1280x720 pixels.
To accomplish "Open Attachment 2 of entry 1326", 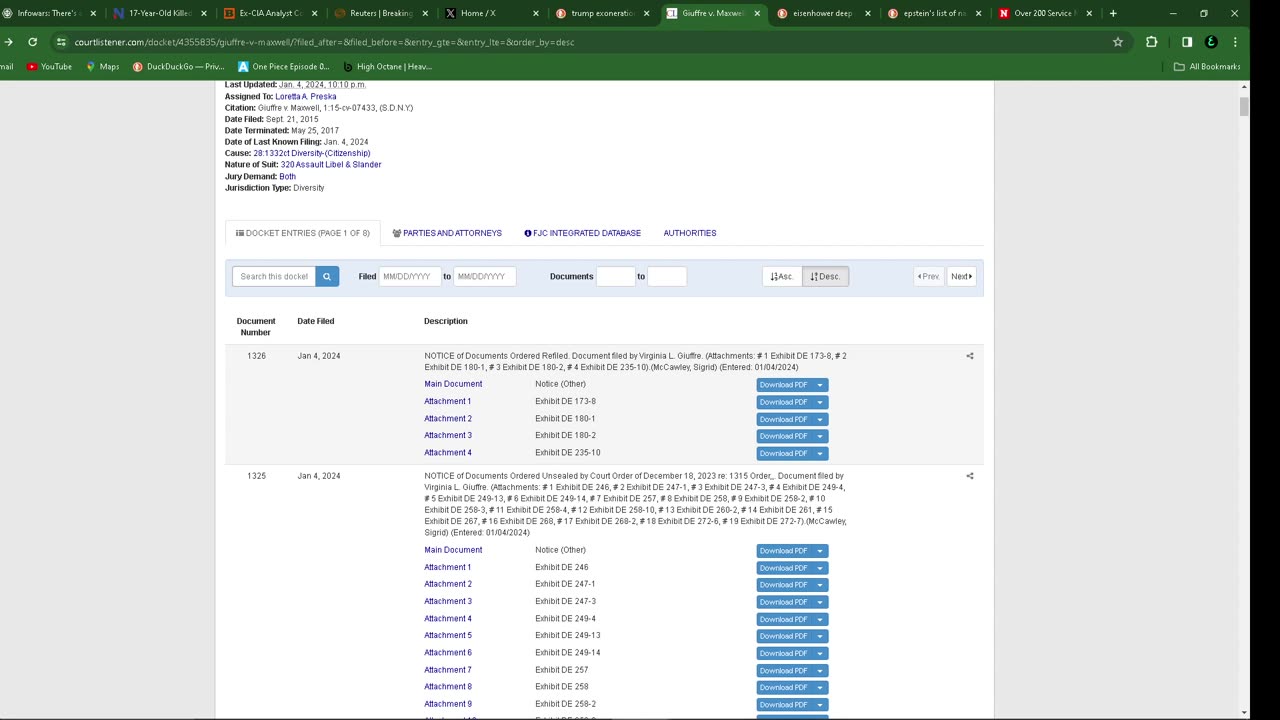I will [448, 419].
